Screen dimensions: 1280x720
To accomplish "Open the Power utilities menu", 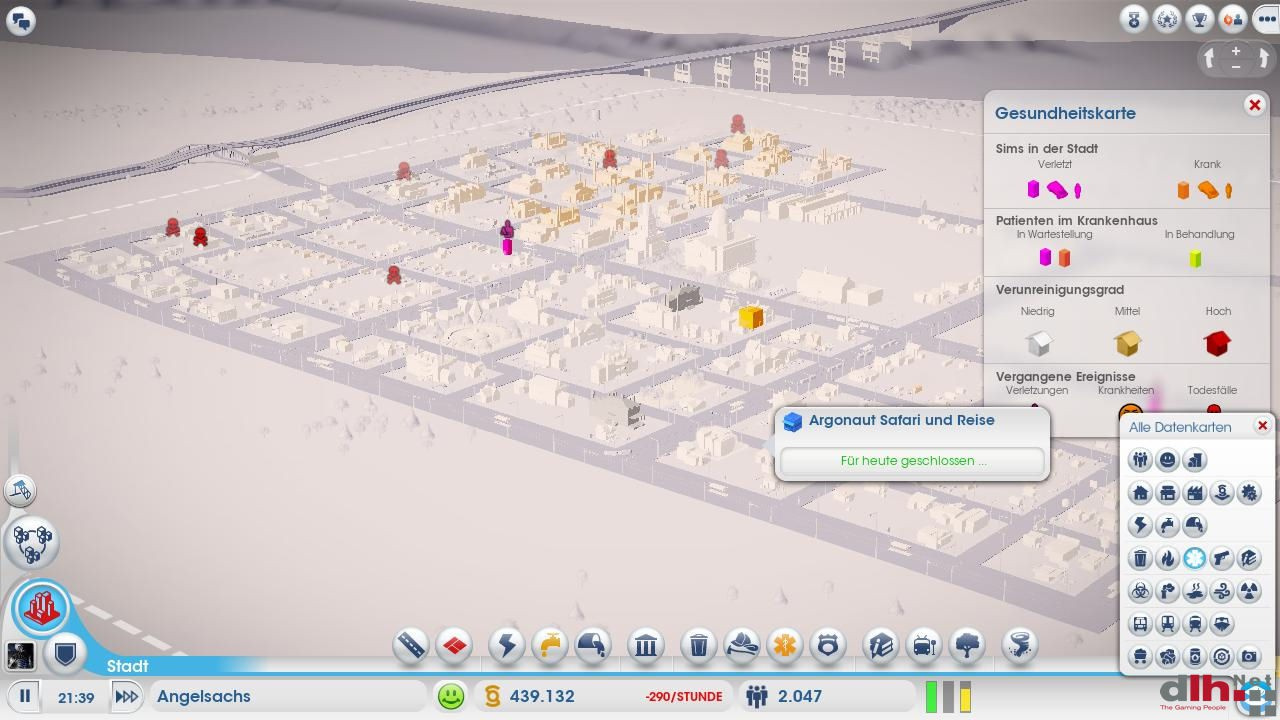I will 507,646.
